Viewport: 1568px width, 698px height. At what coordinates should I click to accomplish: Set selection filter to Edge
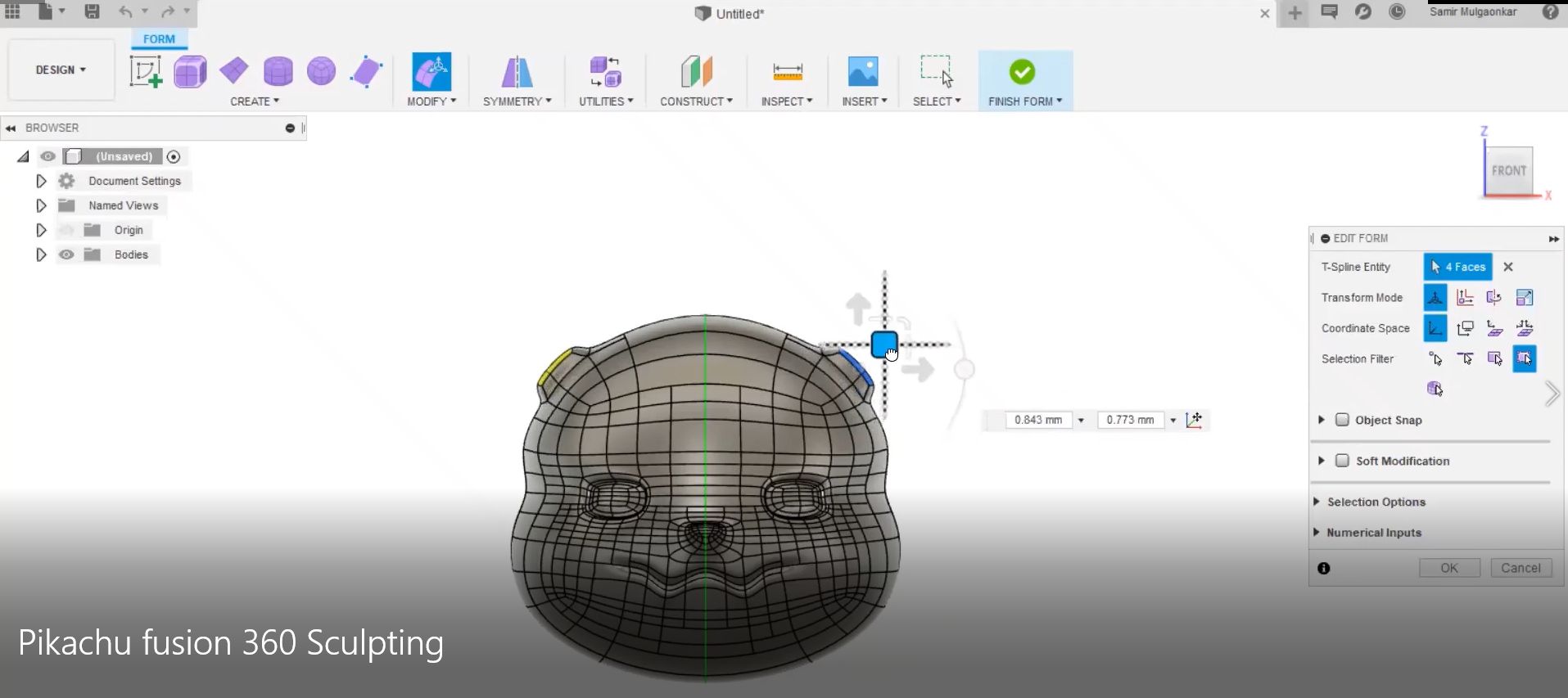click(1465, 358)
